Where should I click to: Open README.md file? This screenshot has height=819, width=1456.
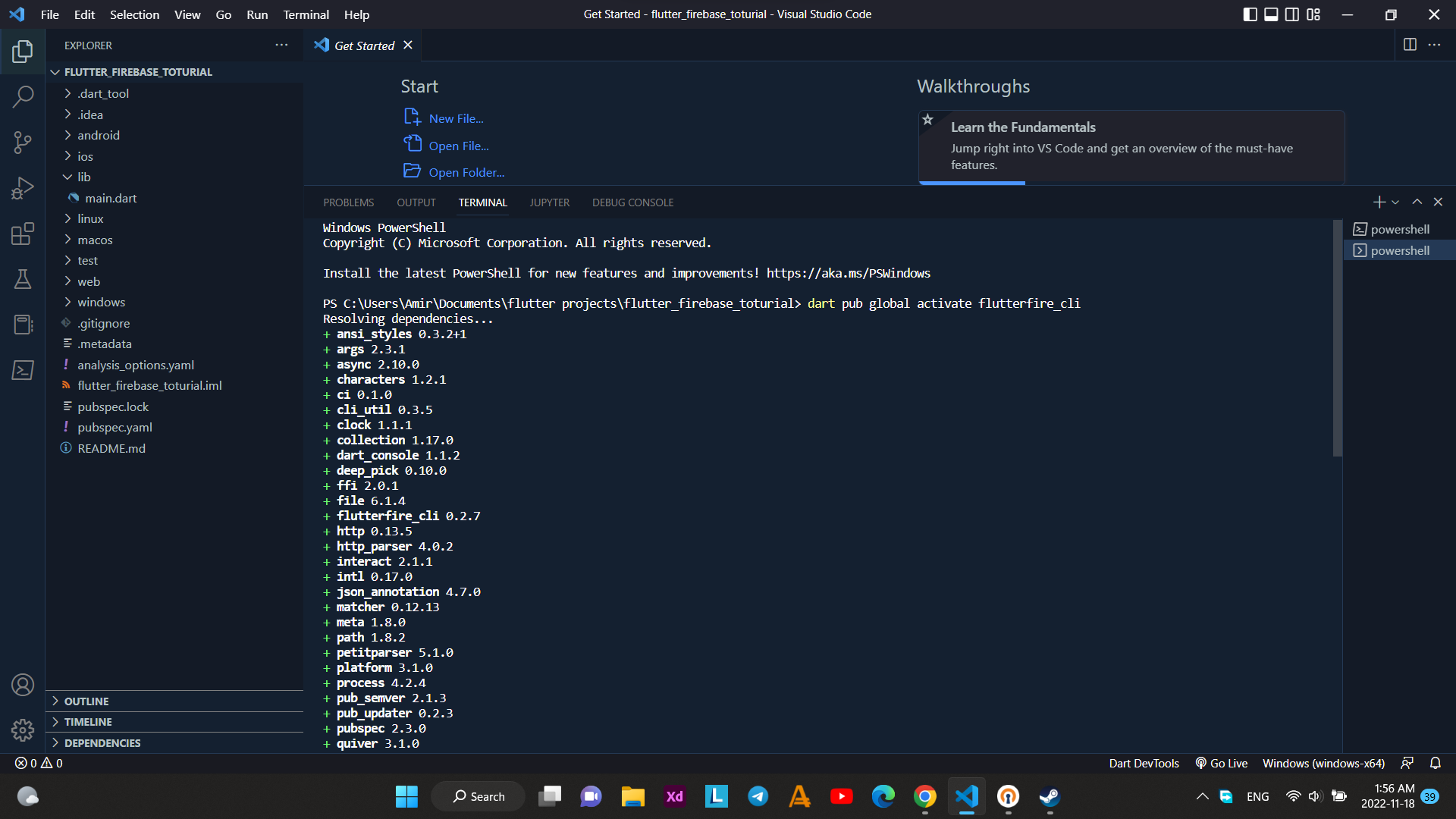point(174,448)
